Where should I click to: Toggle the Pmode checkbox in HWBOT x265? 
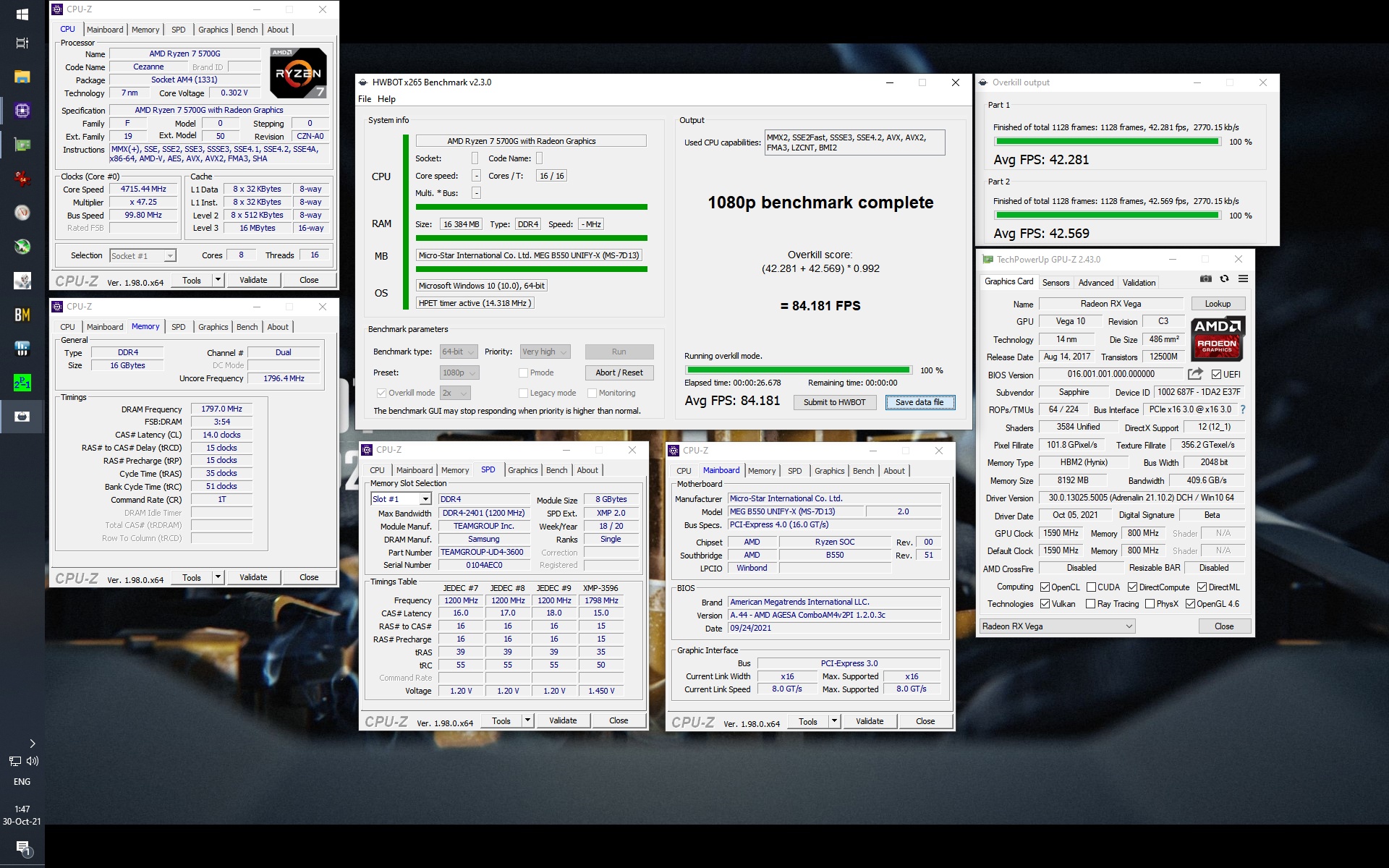(523, 373)
